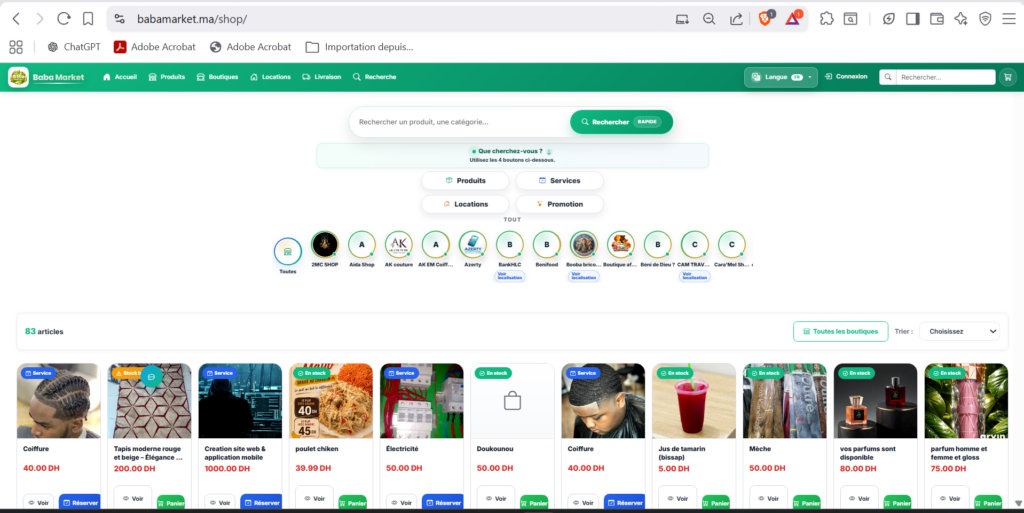Select the Toutes shops circle icon
Viewport: 1024px width, 513px height.
point(287,251)
